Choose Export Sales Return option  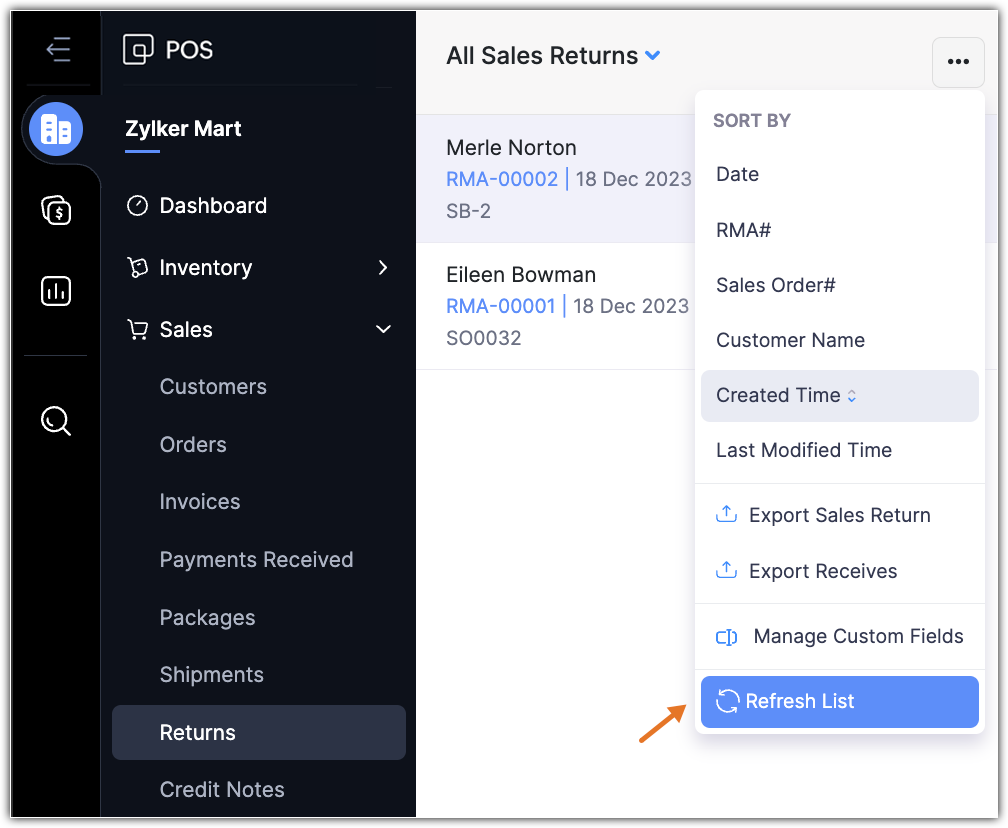pyautogui.click(x=838, y=515)
